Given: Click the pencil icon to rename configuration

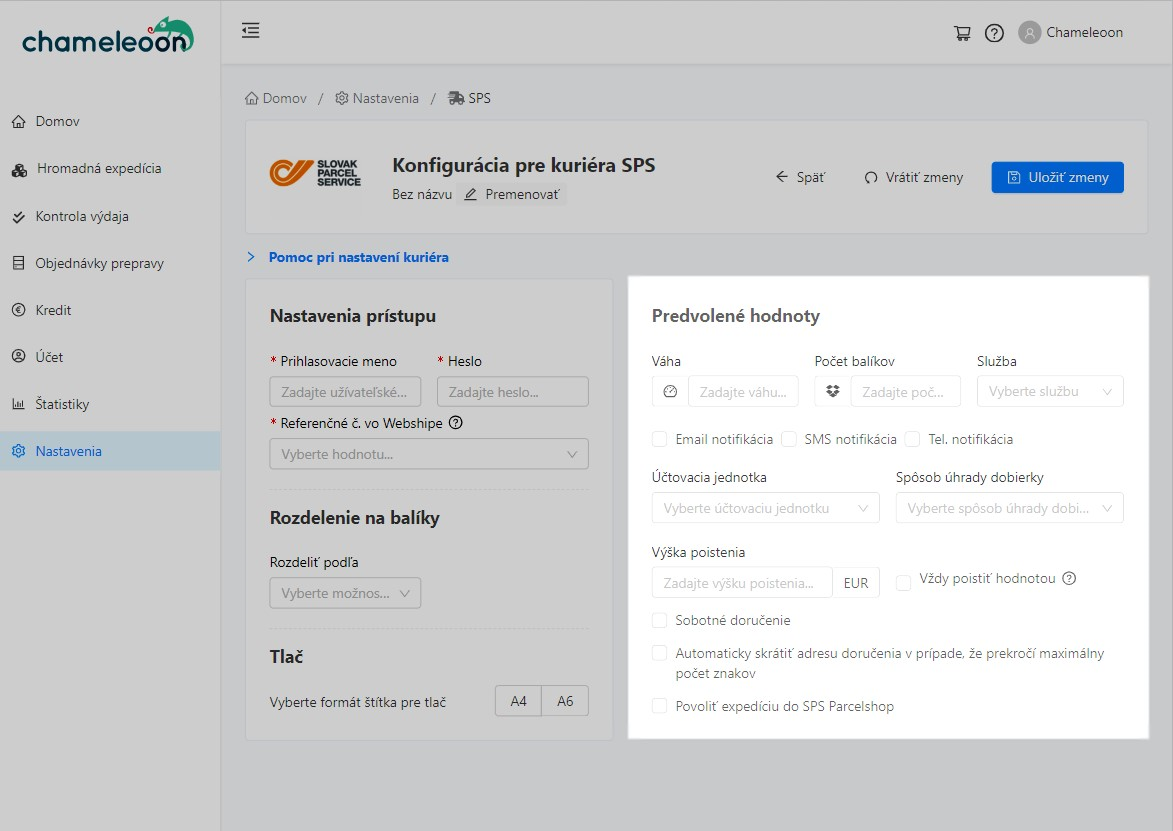Looking at the screenshot, I should coord(471,194).
